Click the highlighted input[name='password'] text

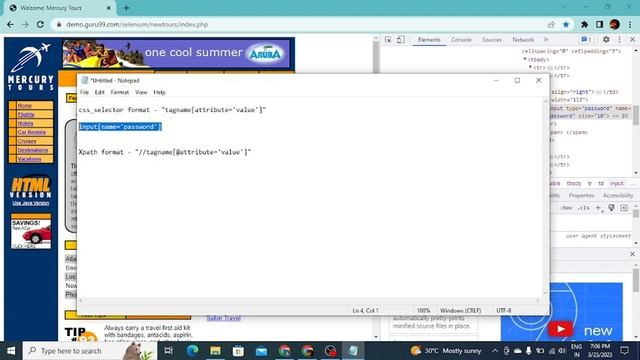[120, 127]
